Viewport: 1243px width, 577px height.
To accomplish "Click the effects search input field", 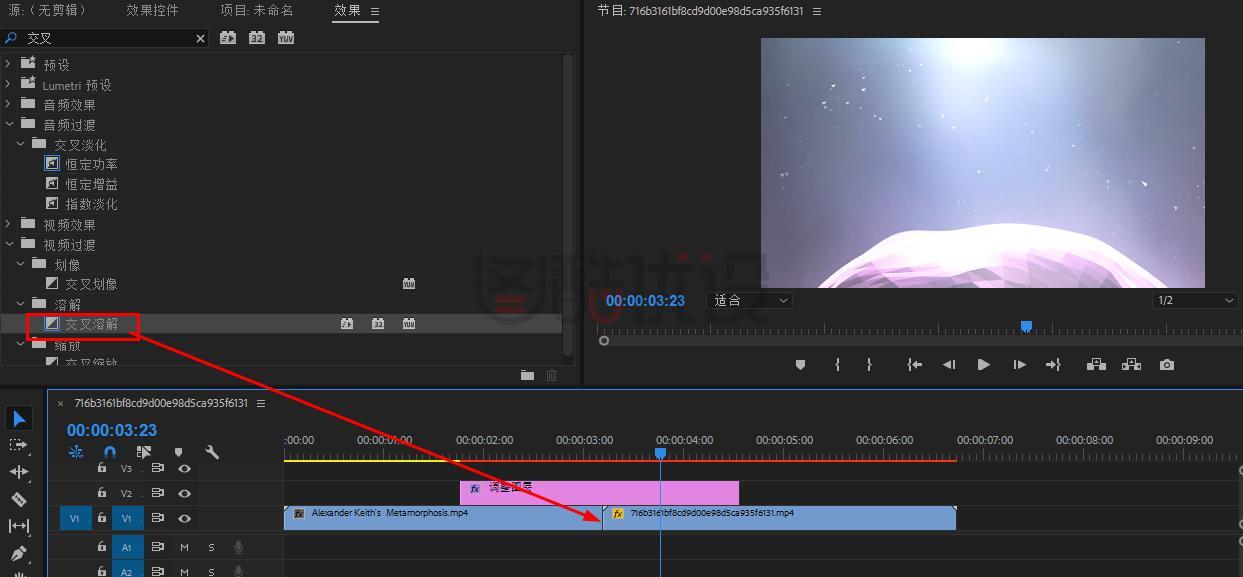I will point(105,38).
